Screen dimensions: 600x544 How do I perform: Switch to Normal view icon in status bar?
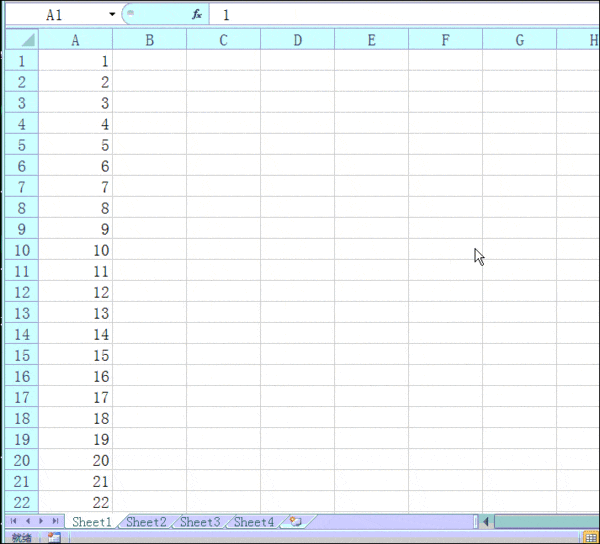coord(590,537)
